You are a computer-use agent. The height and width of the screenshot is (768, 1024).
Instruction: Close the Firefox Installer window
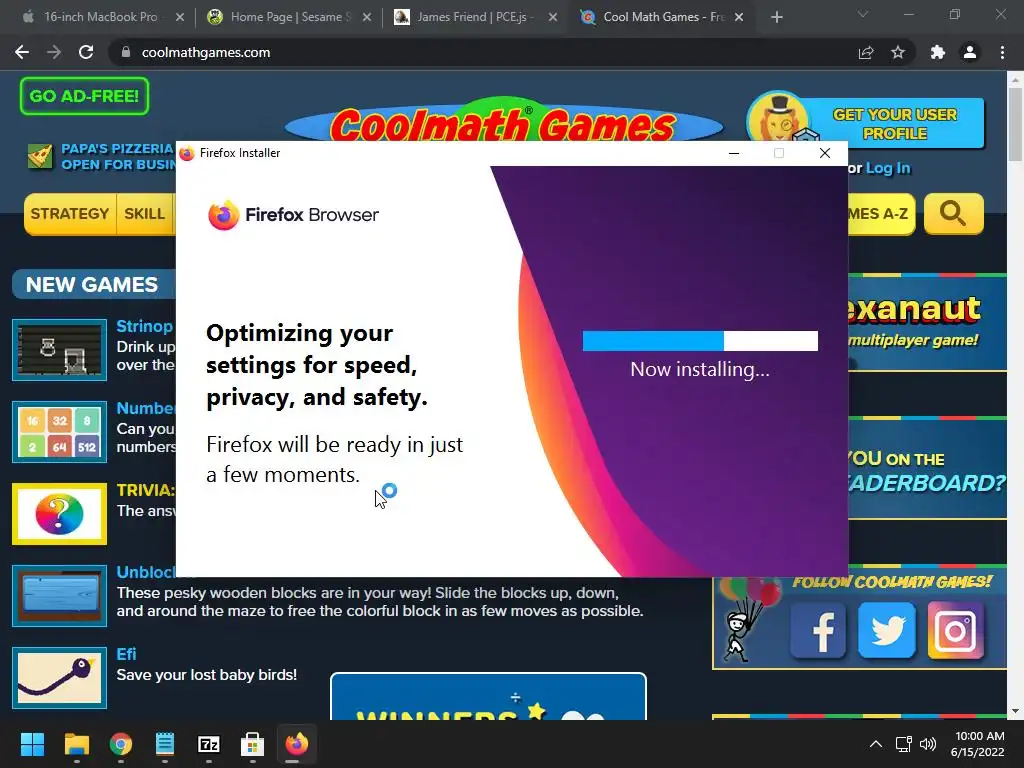pos(825,153)
